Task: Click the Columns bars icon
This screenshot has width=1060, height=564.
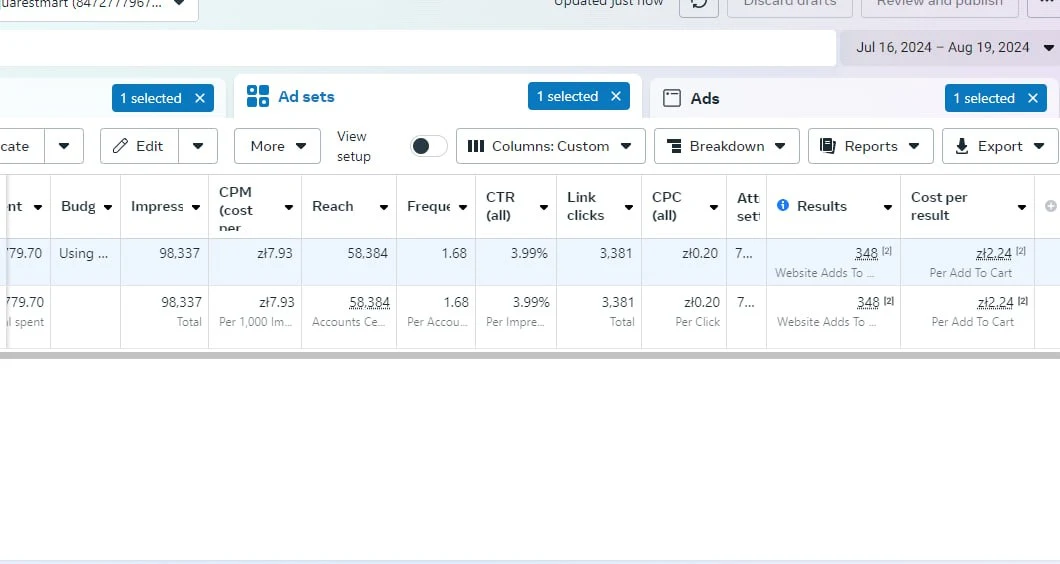Action: [476, 146]
